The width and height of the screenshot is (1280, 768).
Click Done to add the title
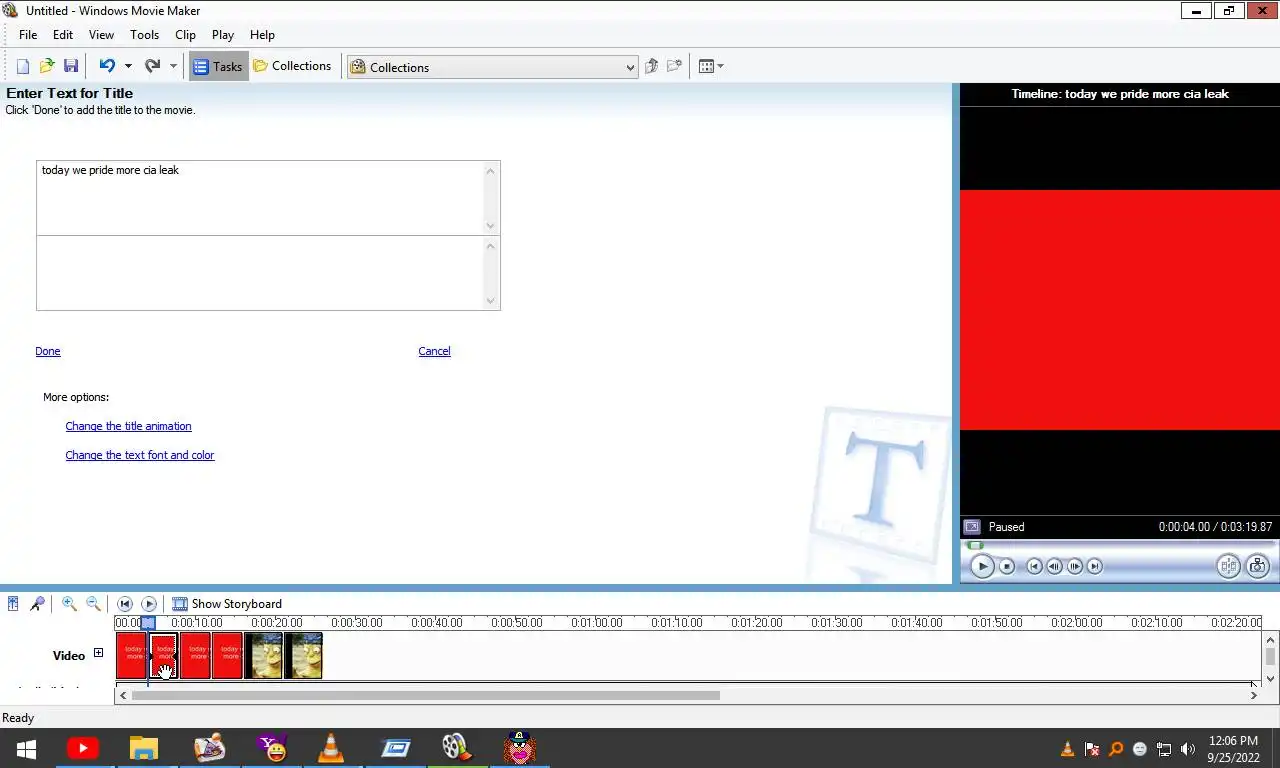48,351
